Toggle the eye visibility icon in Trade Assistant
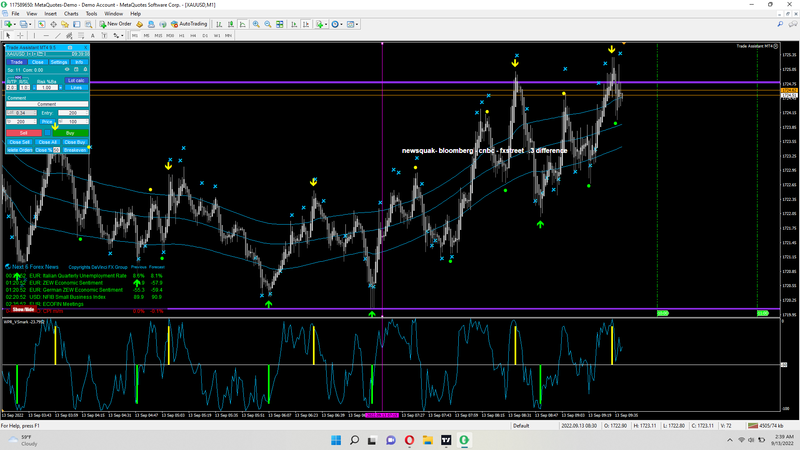The image size is (800, 450). coord(68,70)
